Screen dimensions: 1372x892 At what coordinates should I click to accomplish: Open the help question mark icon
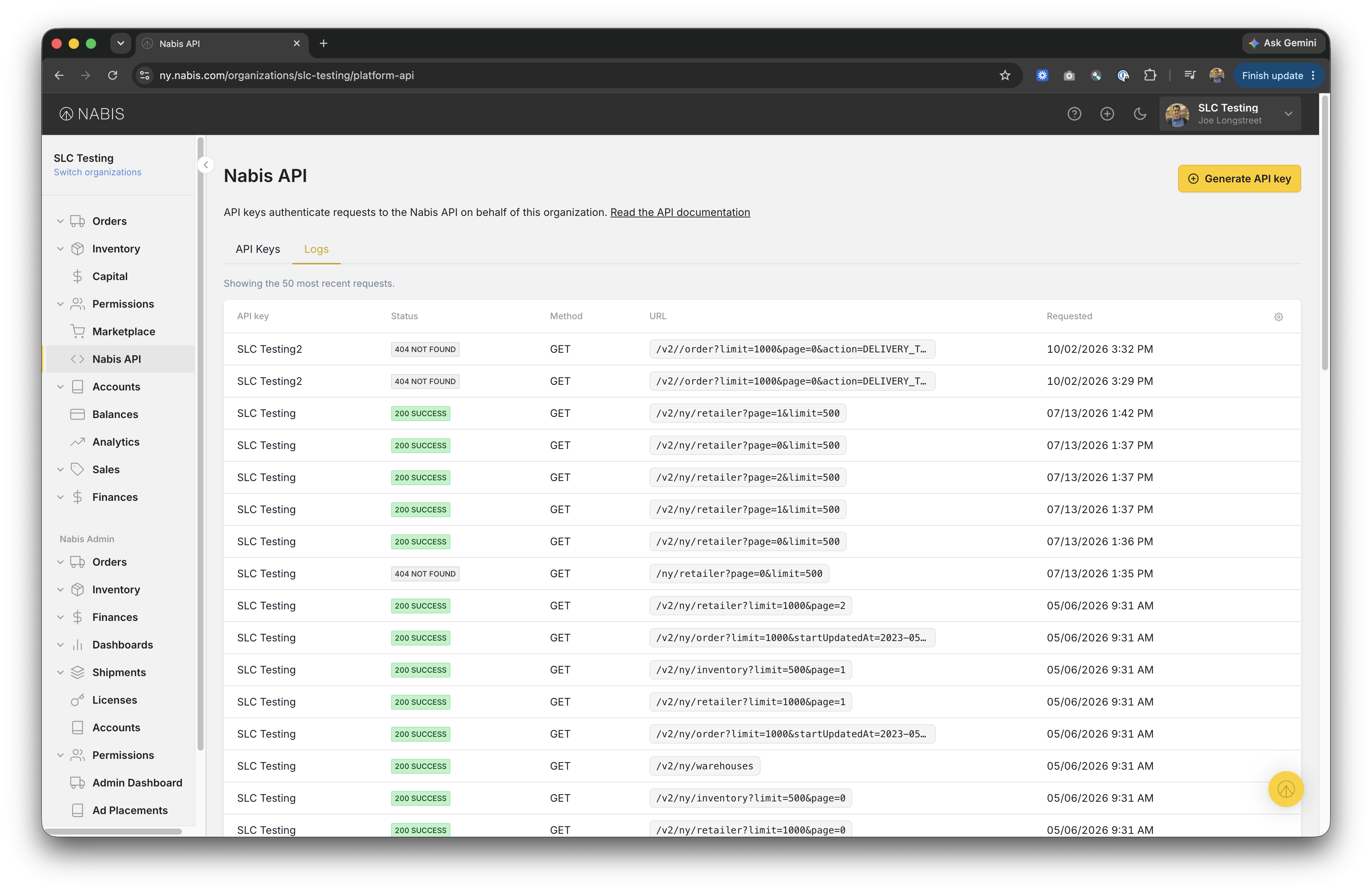click(1074, 114)
